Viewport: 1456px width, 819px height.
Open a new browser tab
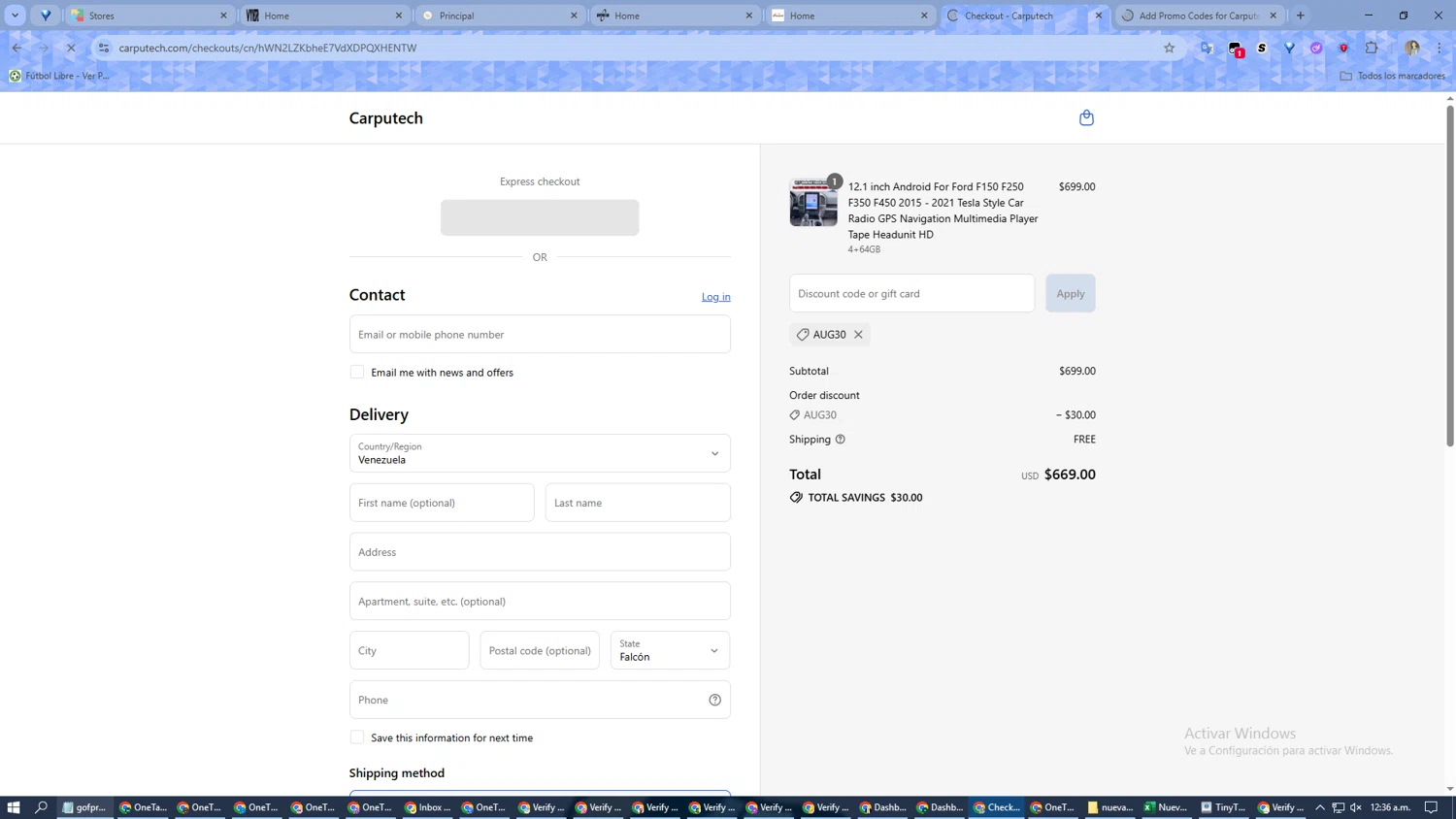[1301, 16]
